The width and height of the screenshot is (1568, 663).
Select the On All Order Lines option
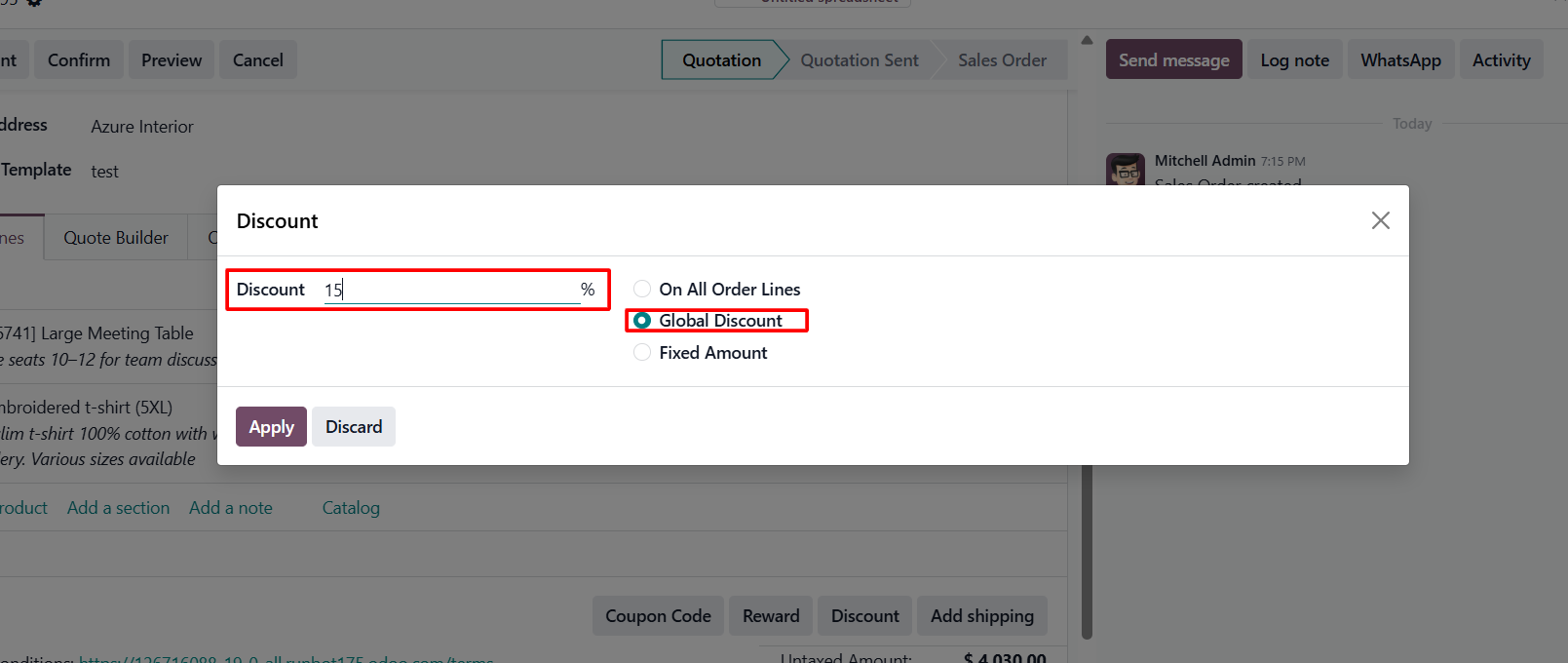(642, 289)
